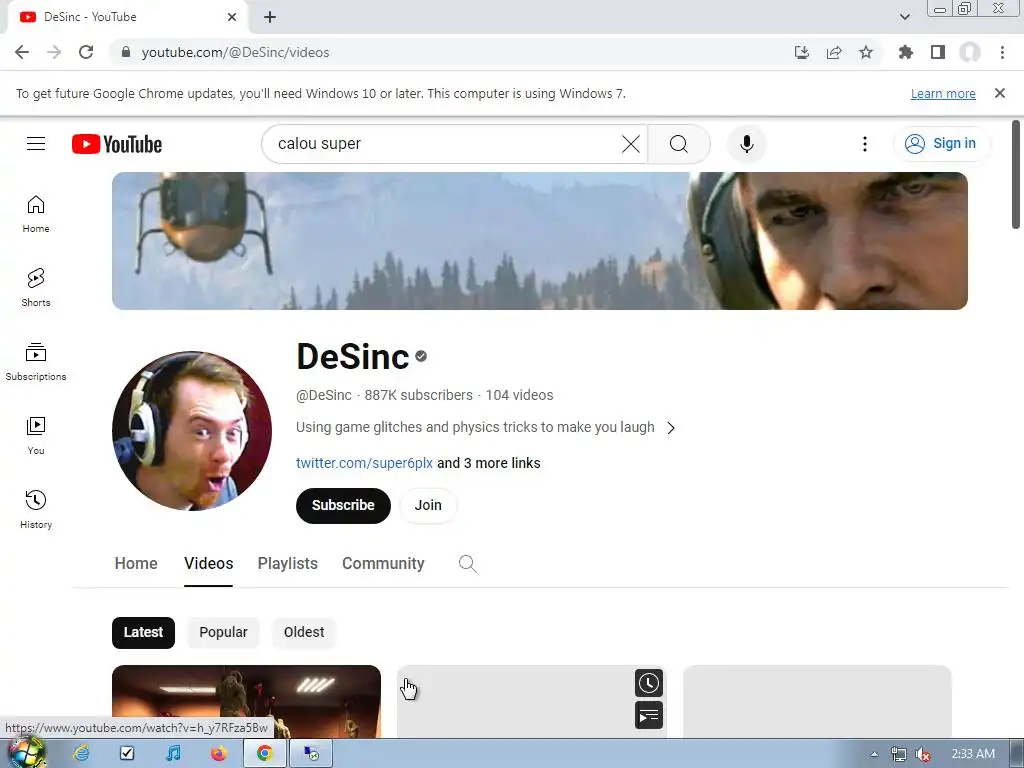Add video to queue icon
The width and height of the screenshot is (1024, 768).
click(648, 715)
